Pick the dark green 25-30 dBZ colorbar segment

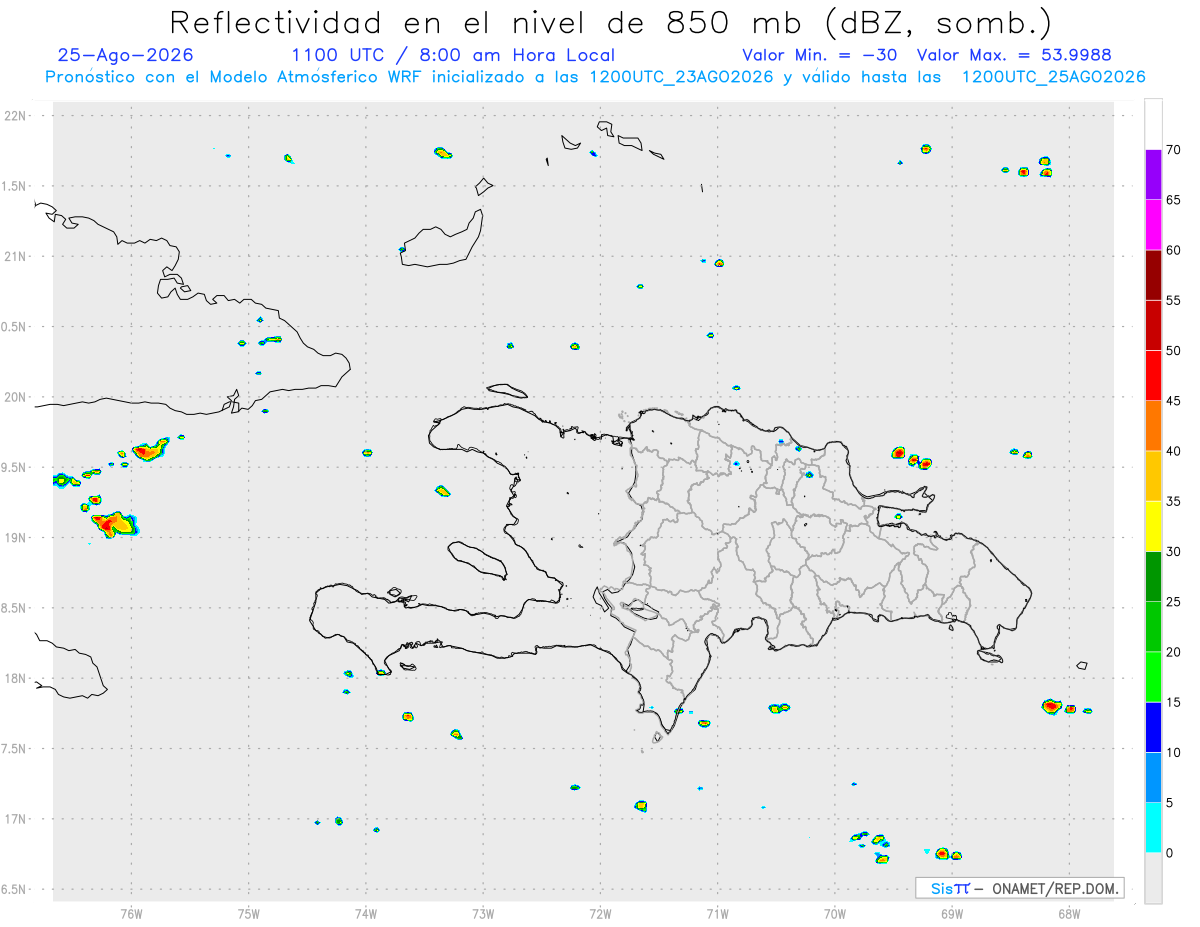click(1153, 577)
